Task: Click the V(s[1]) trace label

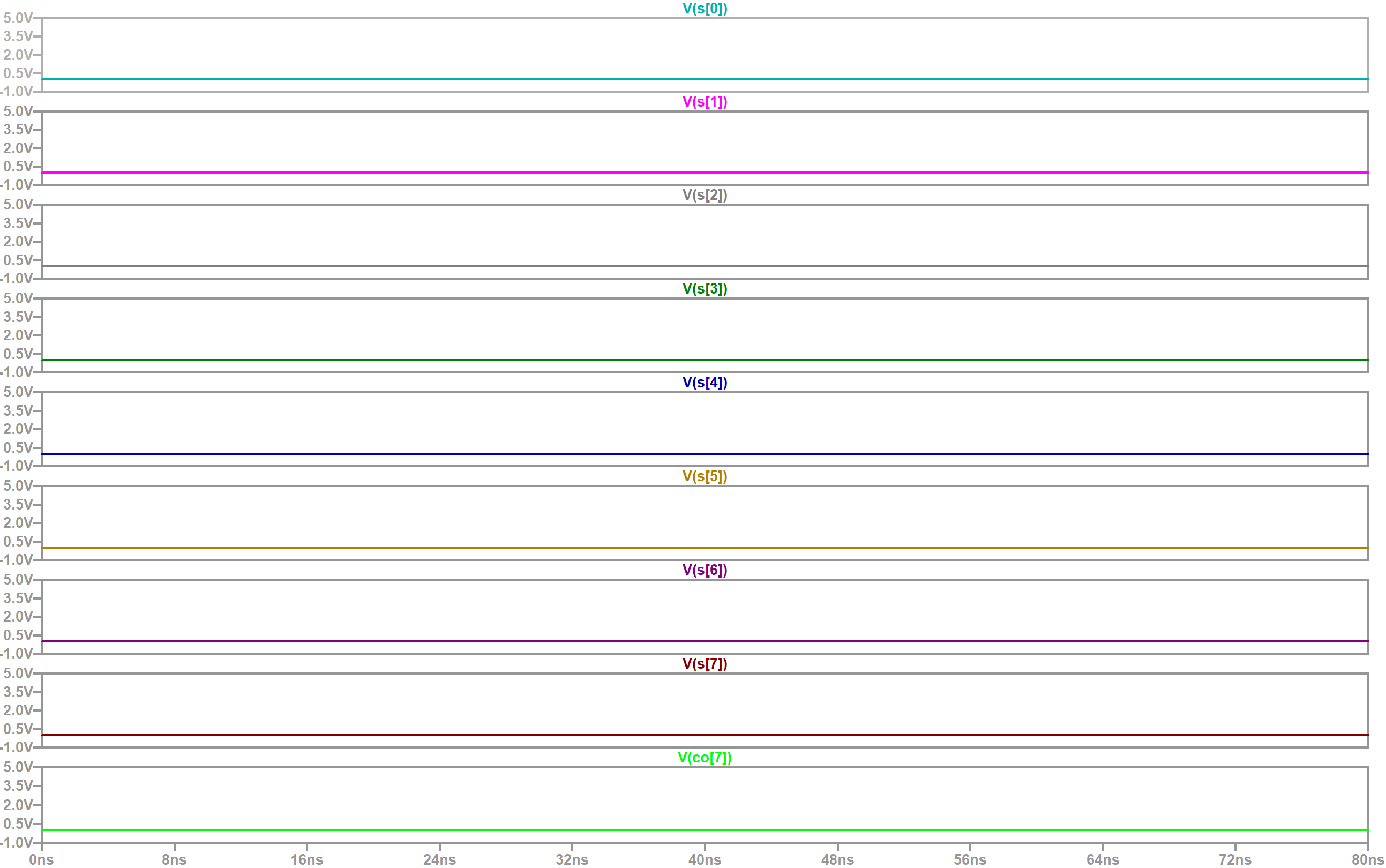Action: tap(704, 102)
